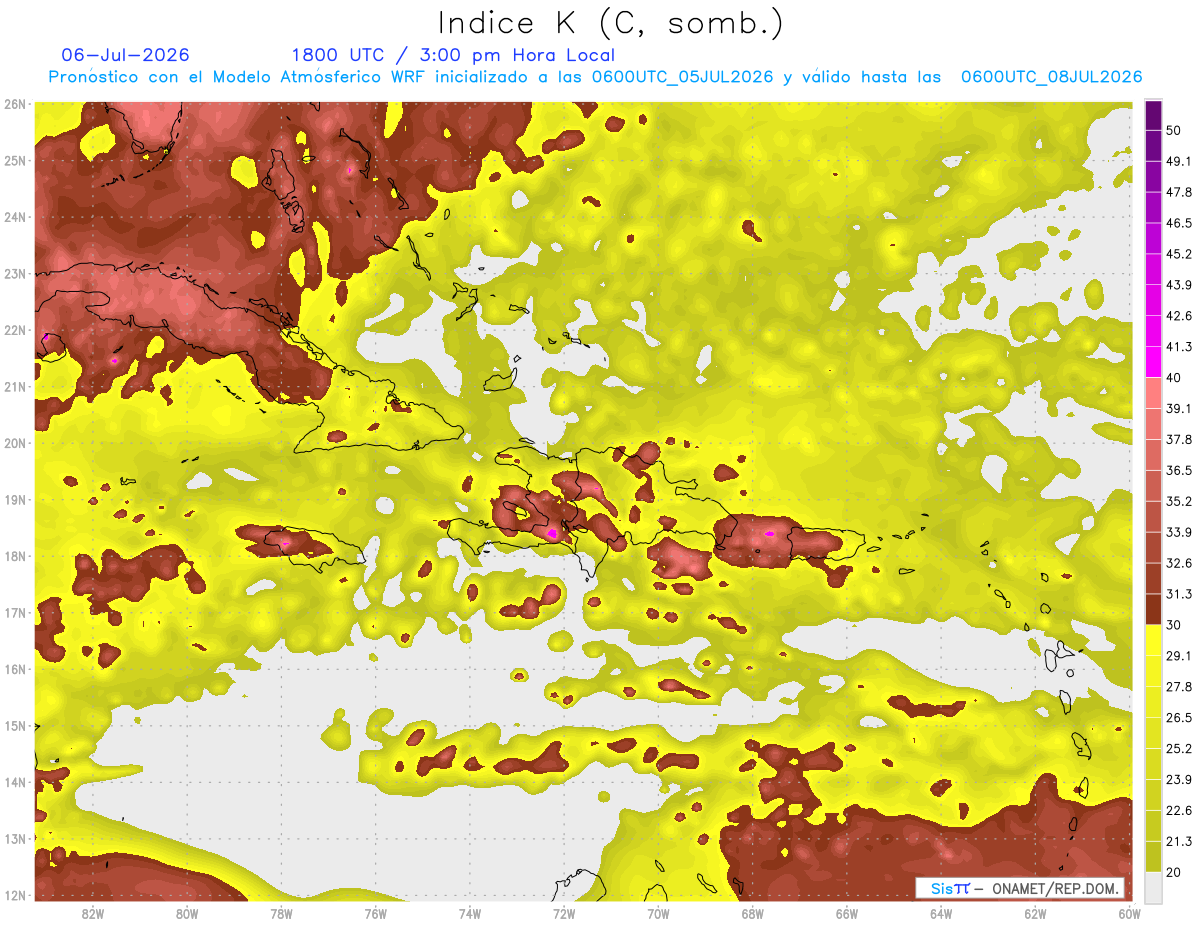Click the 18N latitude label
Screen dimensions: 1200x927
pyautogui.click(x=15, y=556)
